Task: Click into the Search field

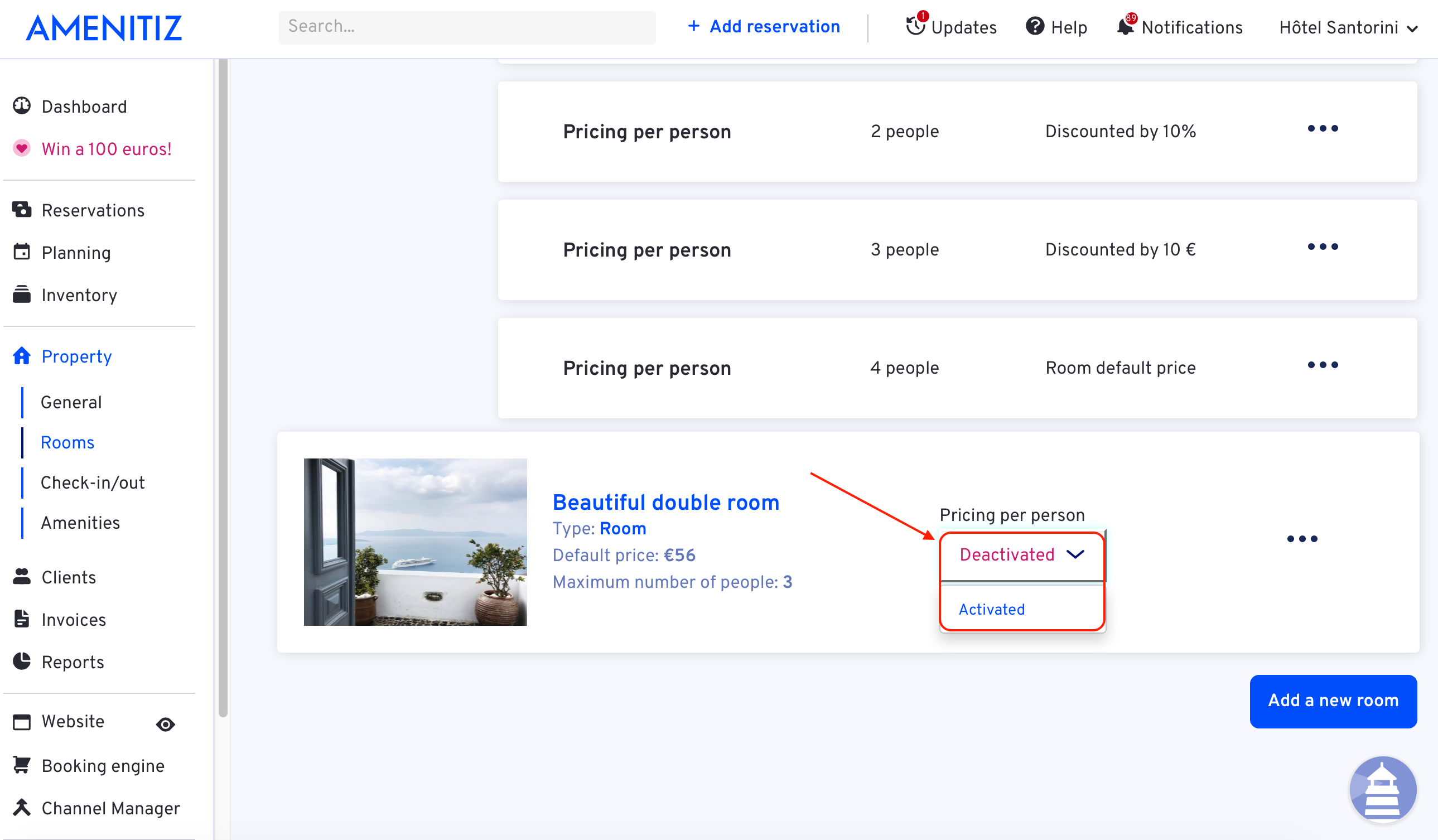Action: point(467,27)
